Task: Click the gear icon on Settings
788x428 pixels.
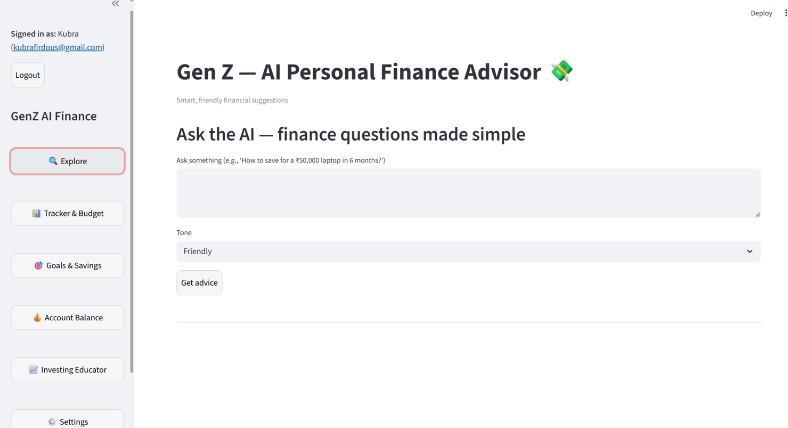Action: click(52, 422)
